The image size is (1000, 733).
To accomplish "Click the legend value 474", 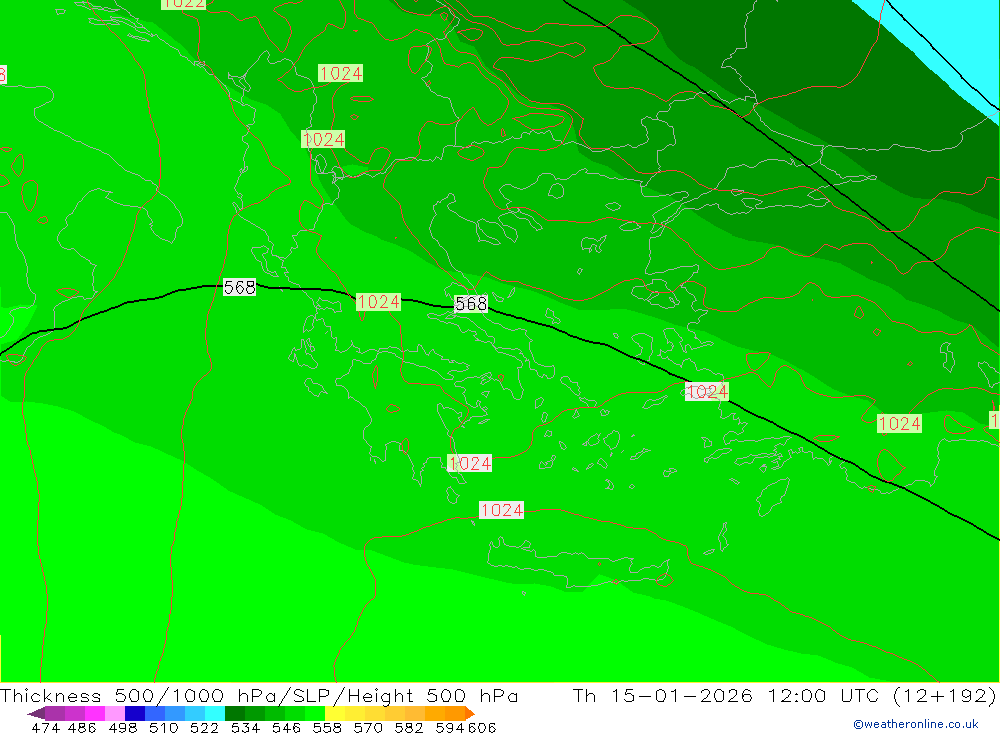I will tap(45, 727).
